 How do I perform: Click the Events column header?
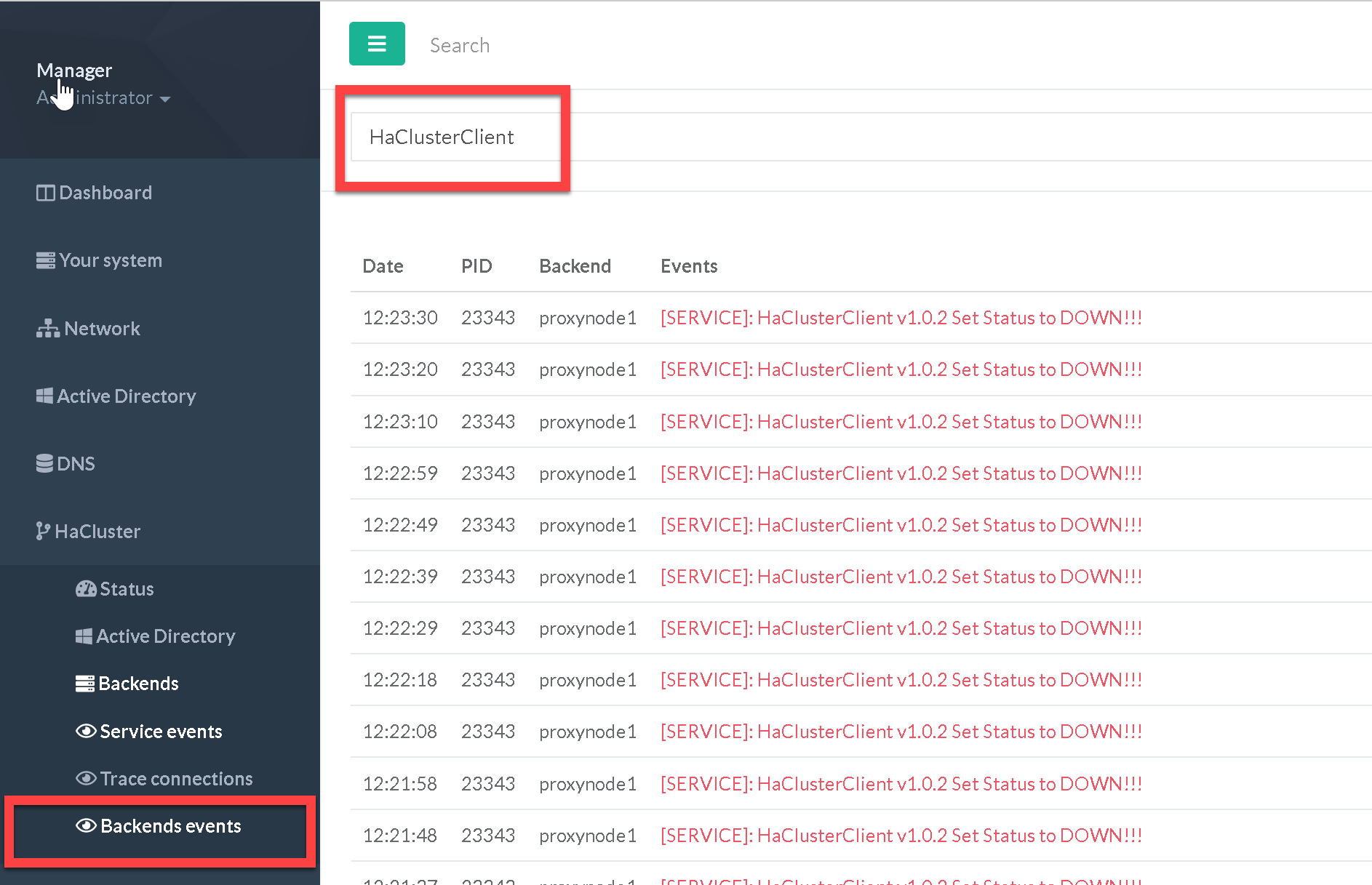pyautogui.click(x=688, y=266)
